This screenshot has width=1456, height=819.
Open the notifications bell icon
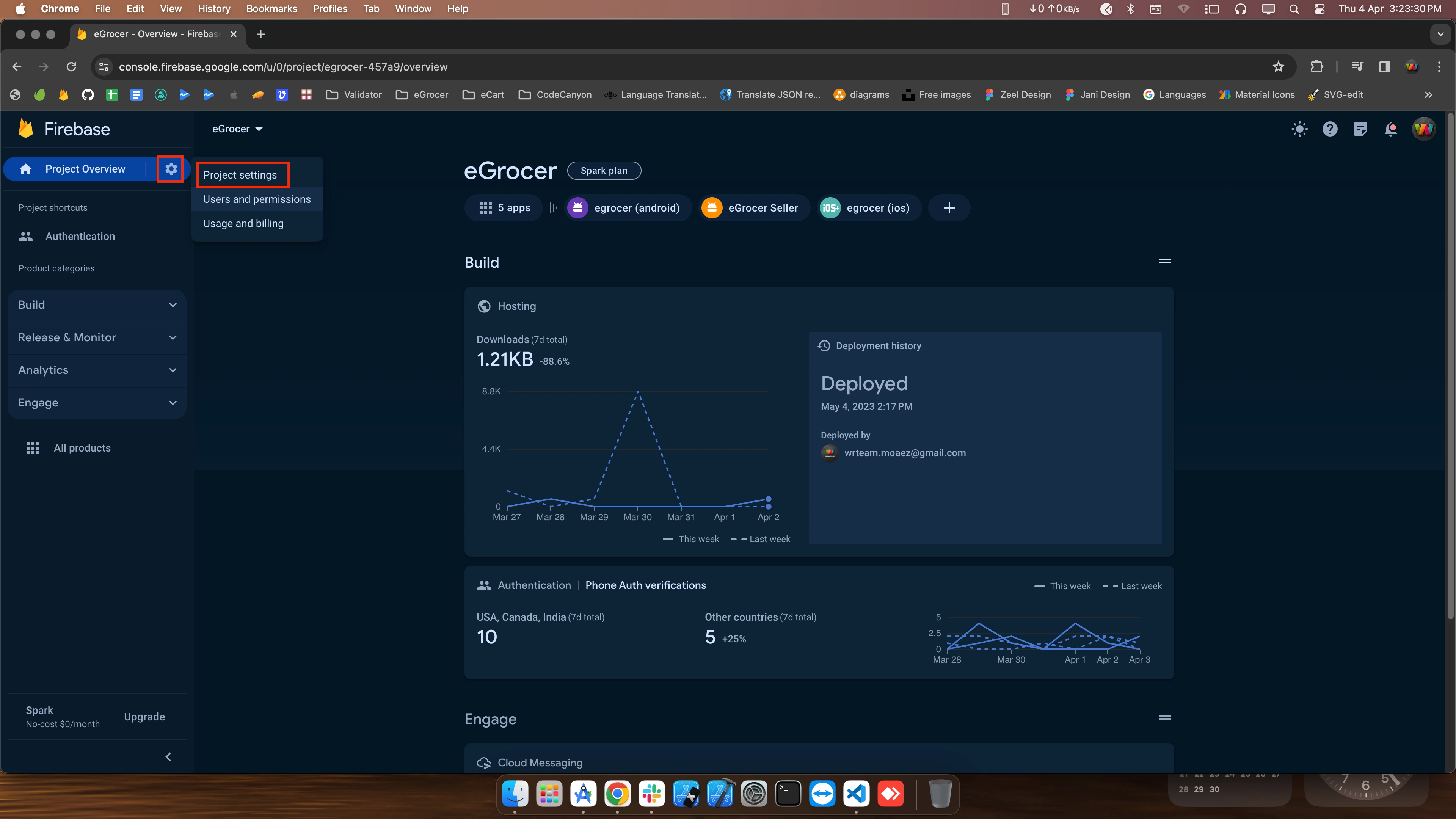(x=1390, y=129)
